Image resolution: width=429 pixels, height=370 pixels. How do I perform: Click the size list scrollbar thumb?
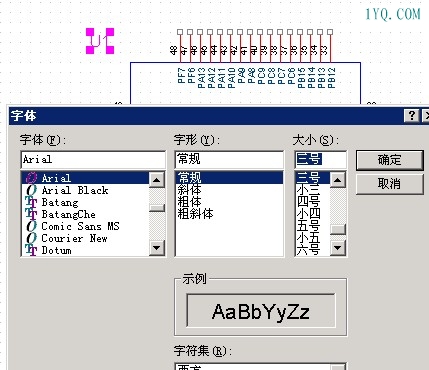pyautogui.click(x=337, y=229)
